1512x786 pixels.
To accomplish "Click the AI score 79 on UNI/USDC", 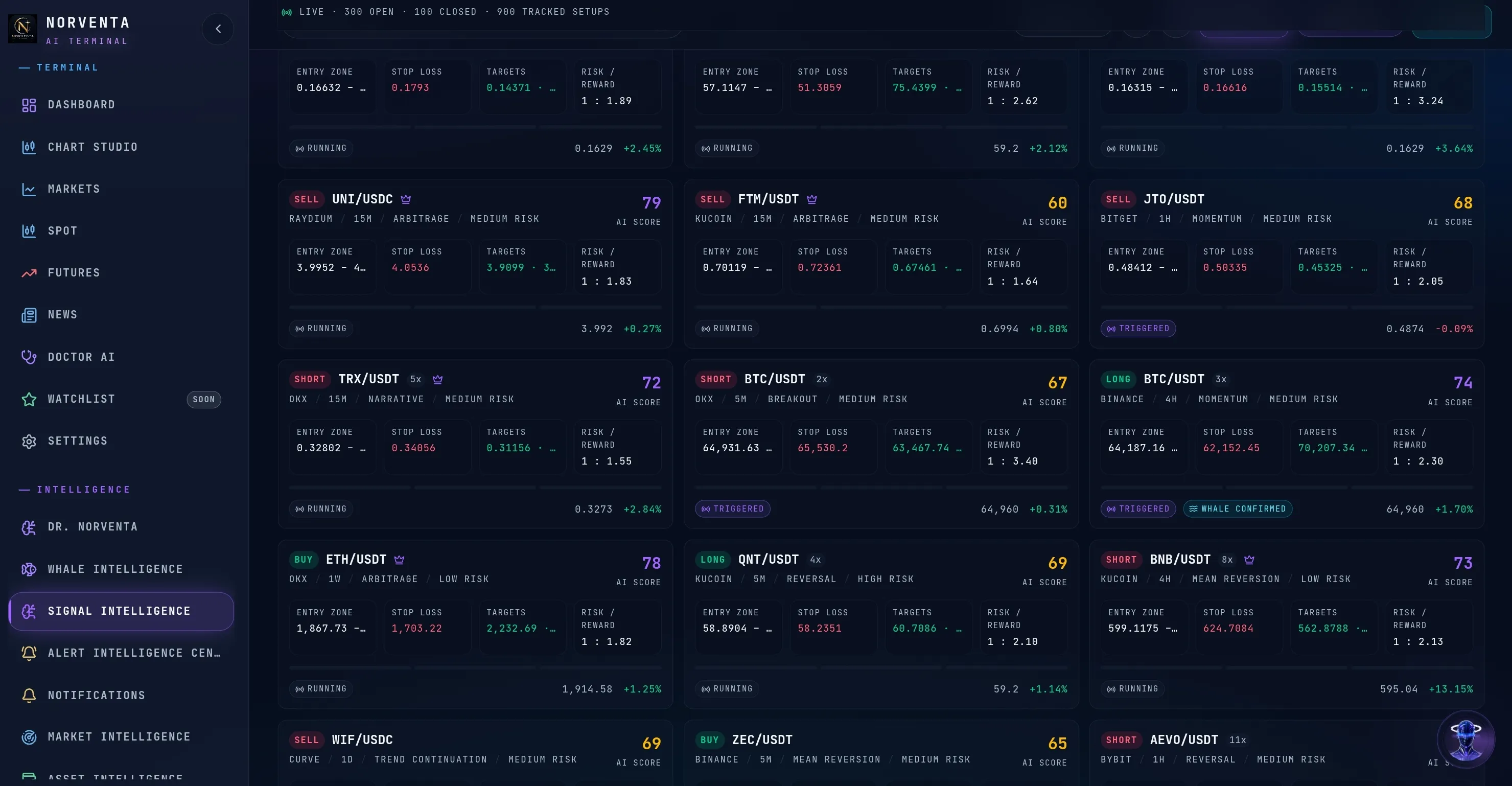I will click(x=652, y=203).
